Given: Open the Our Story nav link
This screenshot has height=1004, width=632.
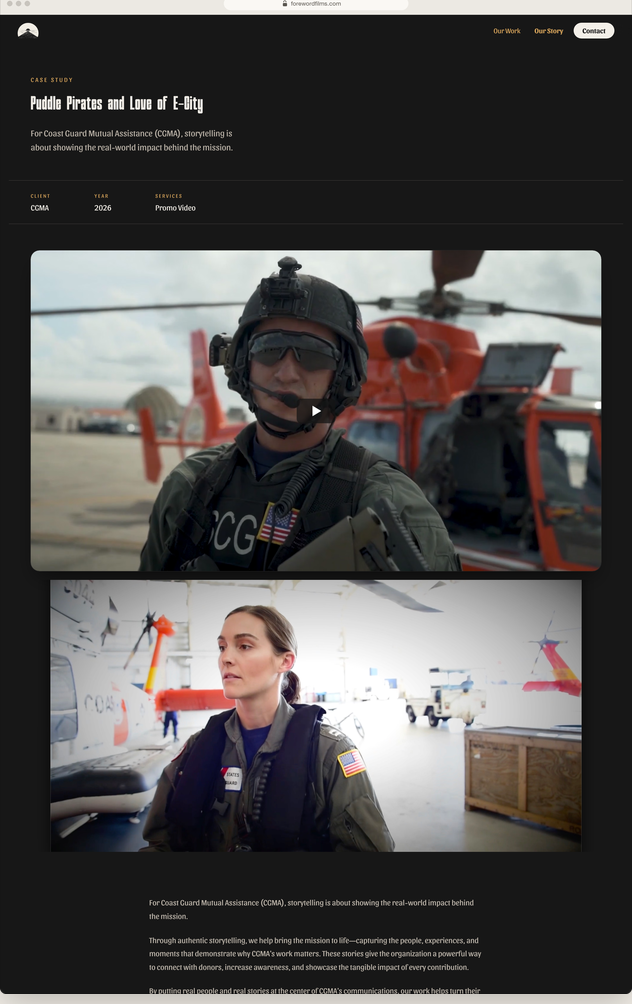Looking at the screenshot, I should (x=549, y=31).
